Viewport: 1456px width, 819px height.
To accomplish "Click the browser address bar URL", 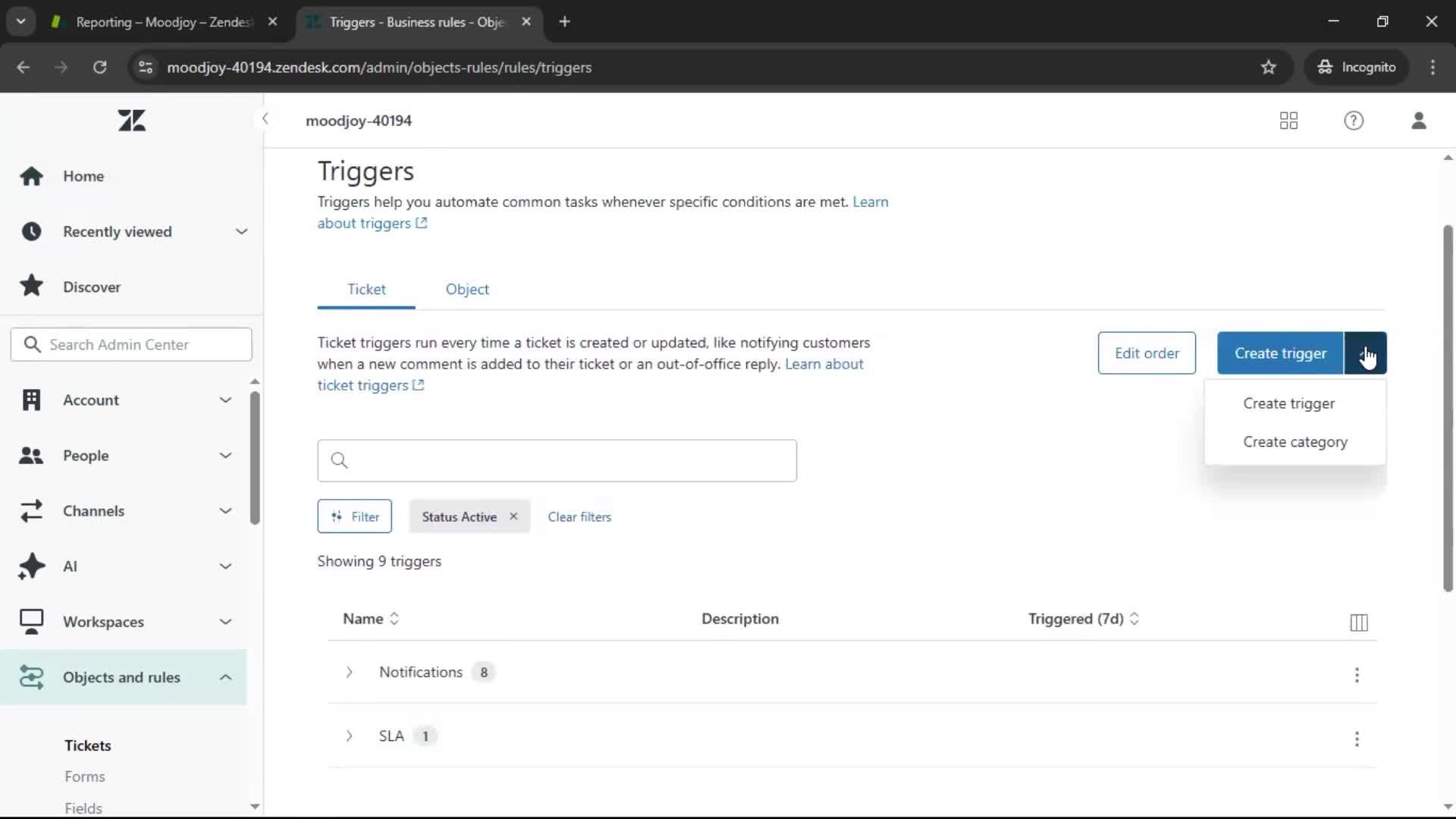I will [379, 67].
